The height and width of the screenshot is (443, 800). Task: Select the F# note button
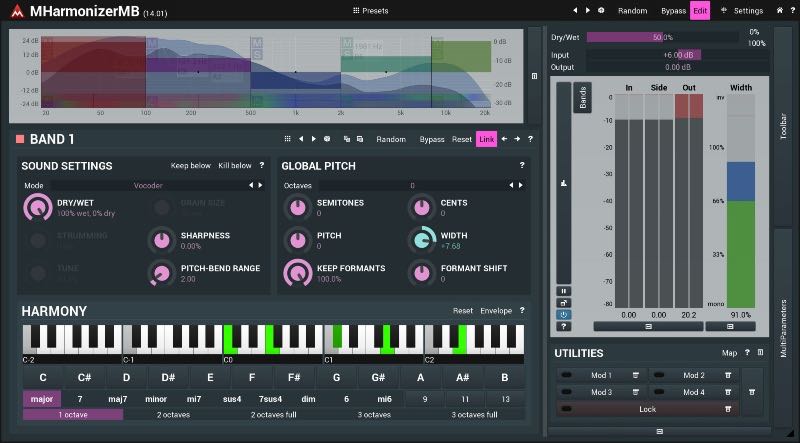coord(294,378)
